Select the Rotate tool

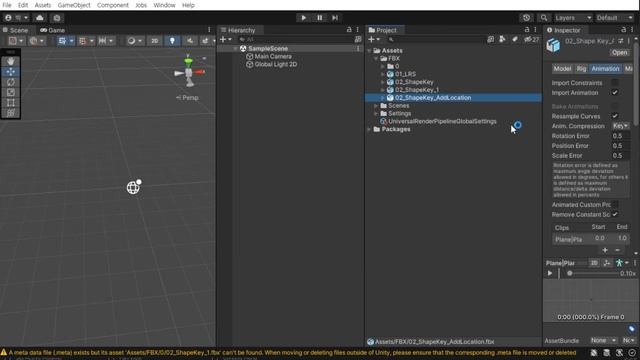click(11, 82)
